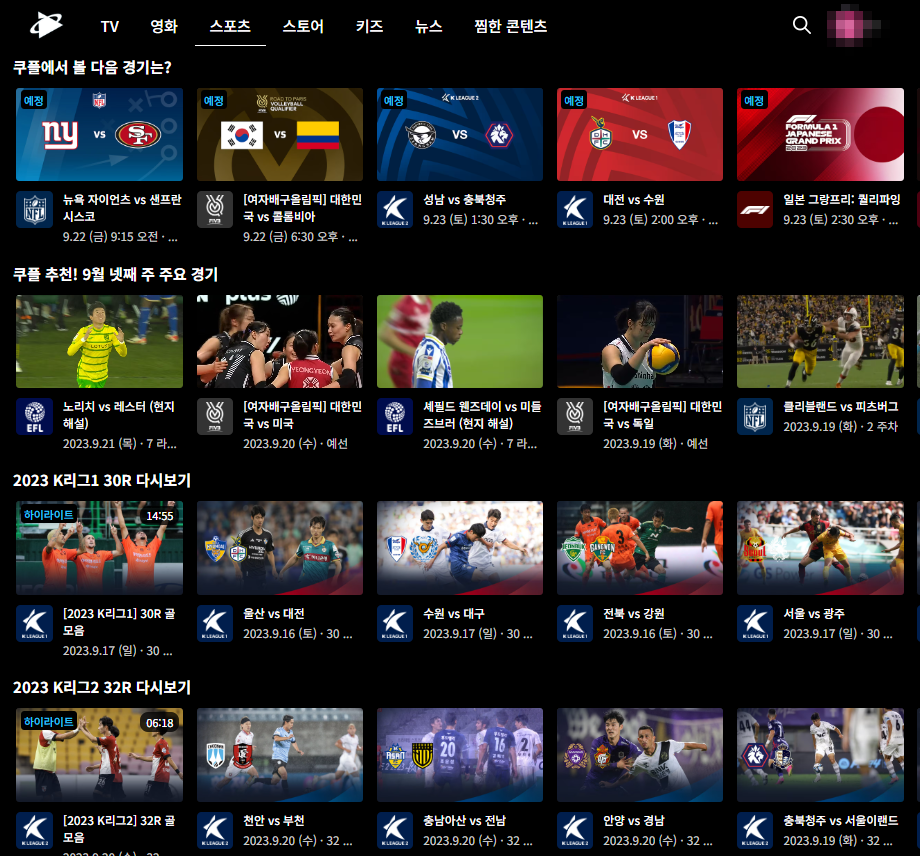The height and width of the screenshot is (856, 920).
Task: Open the Coupang Play home logo
Action: 46,25
